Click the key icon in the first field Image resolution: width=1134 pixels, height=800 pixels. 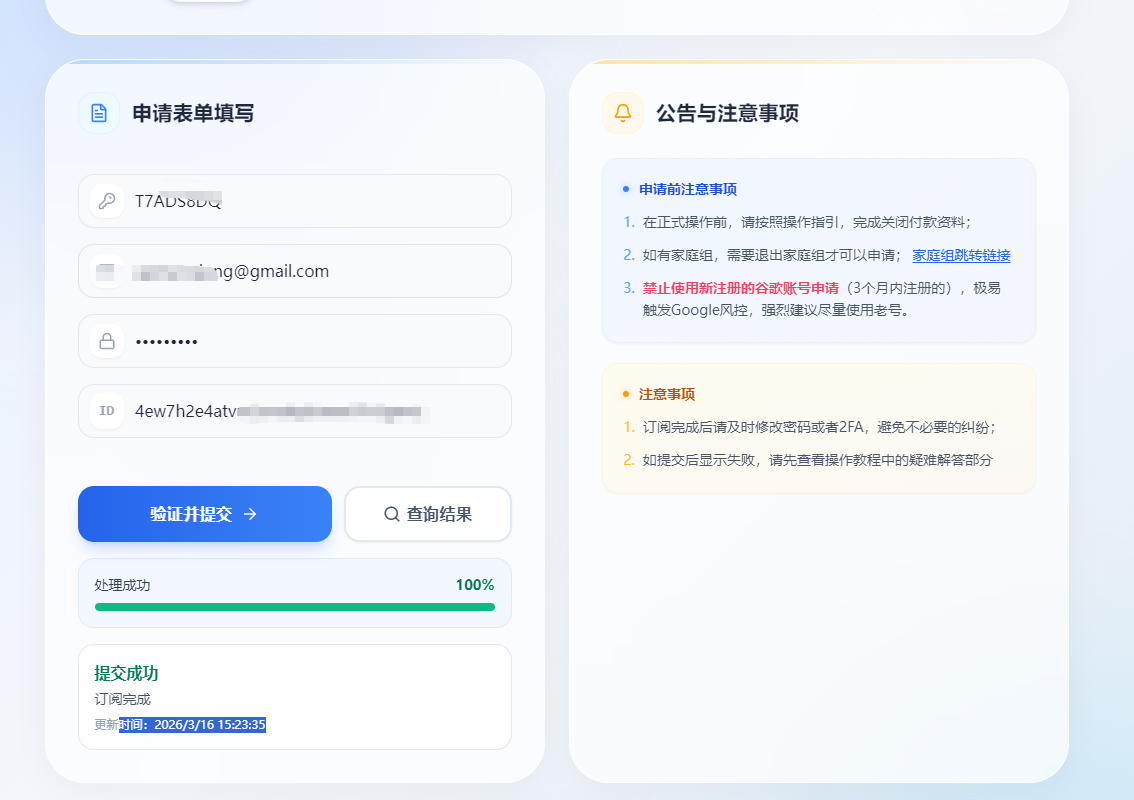pyautogui.click(x=107, y=201)
